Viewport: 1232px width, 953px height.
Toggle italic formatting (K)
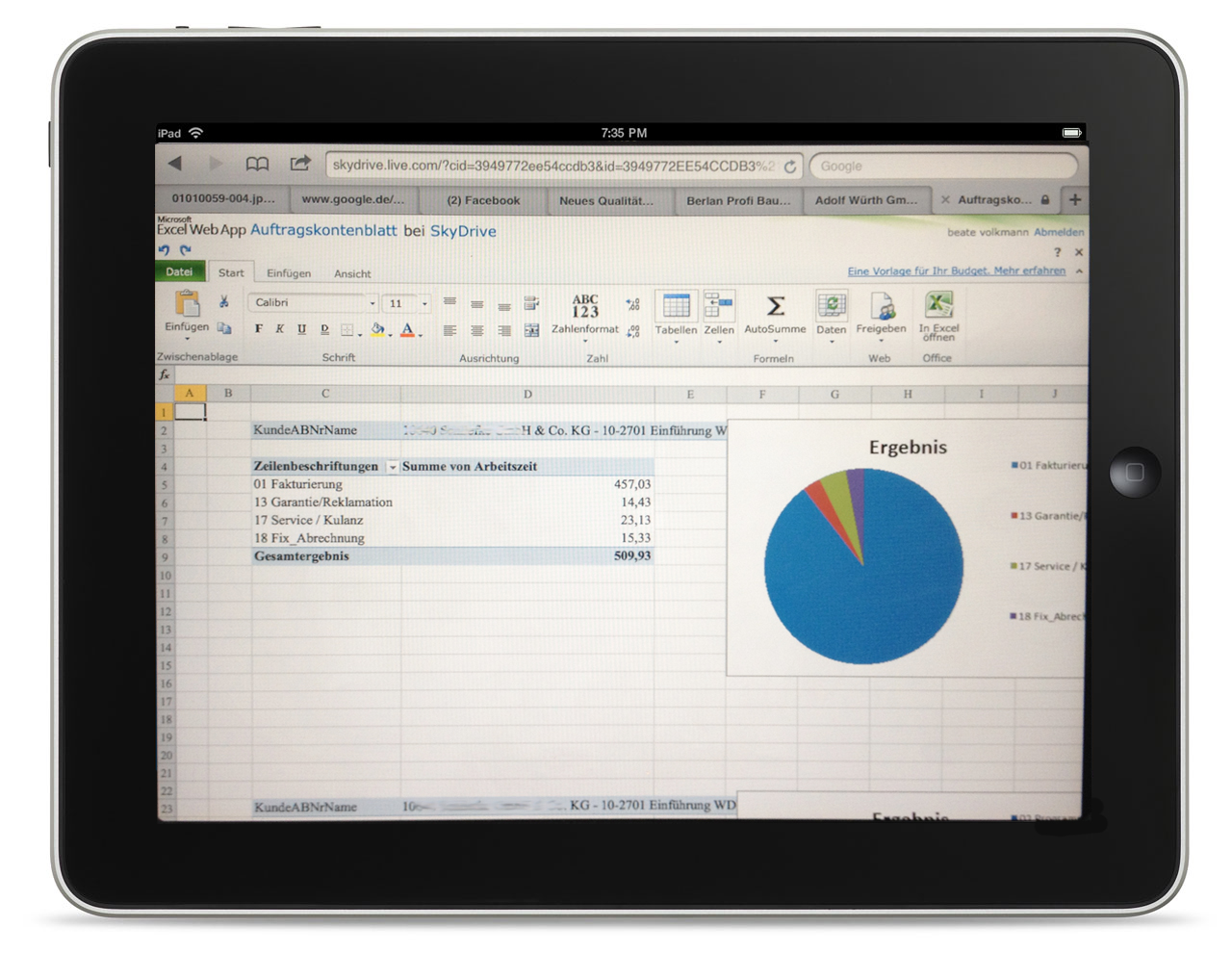coord(279,329)
